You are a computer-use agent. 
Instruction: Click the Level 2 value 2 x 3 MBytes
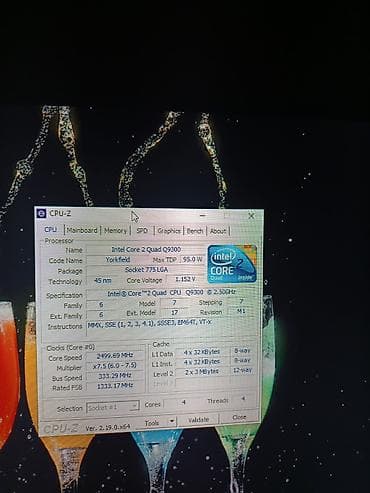pyautogui.click(x=202, y=371)
